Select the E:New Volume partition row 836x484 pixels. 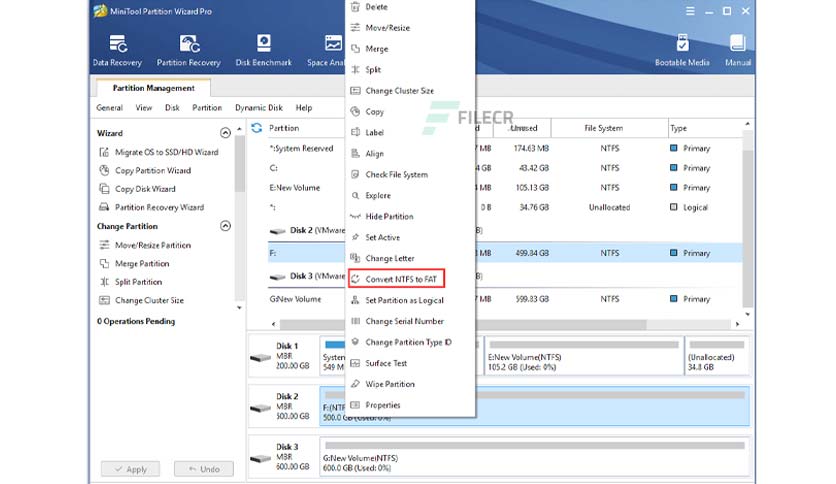[x=504, y=188]
